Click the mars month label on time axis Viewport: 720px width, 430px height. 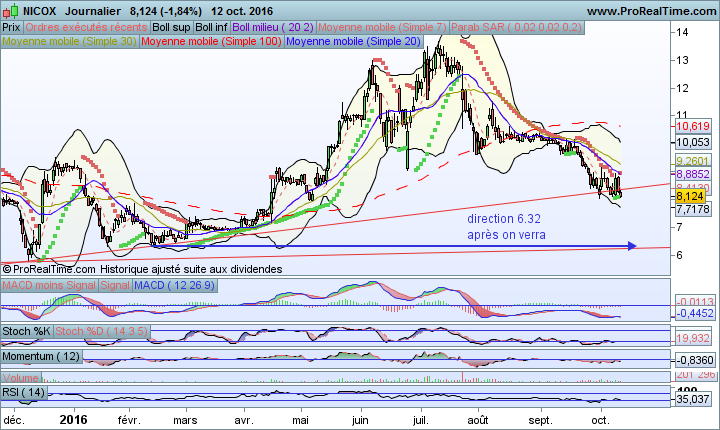[186, 420]
